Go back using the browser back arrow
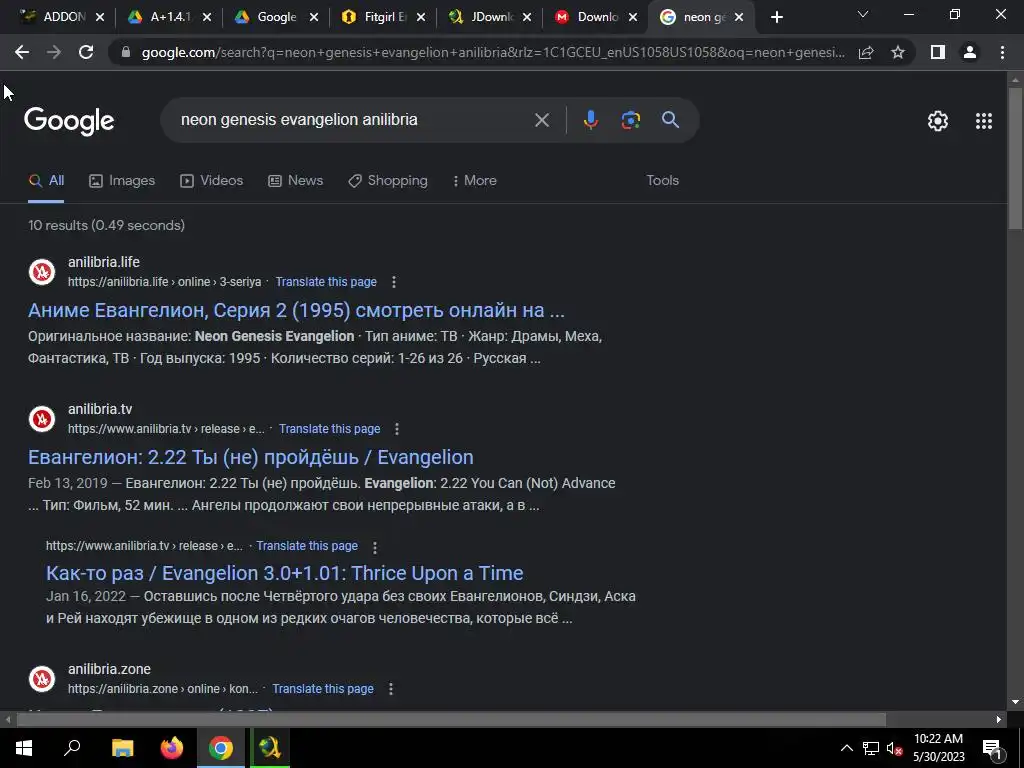 [x=22, y=52]
